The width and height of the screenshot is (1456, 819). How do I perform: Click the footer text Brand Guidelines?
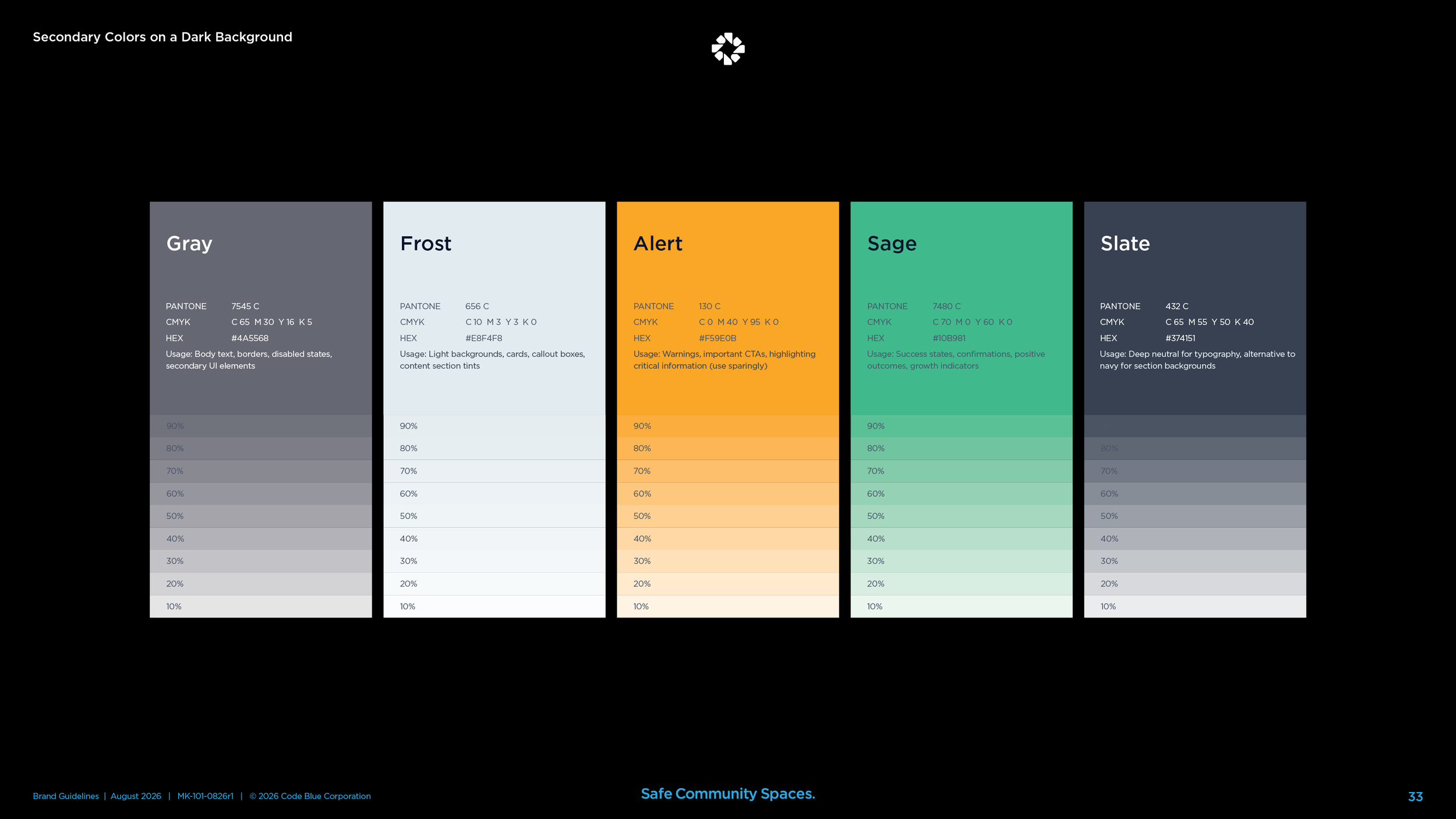pyautogui.click(x=66, y=796)
